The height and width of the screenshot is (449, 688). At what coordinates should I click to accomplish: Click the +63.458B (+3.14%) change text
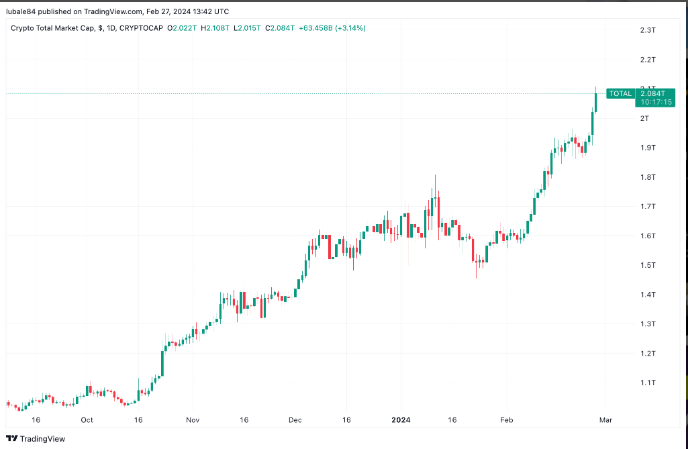click(x=332, y=28)
